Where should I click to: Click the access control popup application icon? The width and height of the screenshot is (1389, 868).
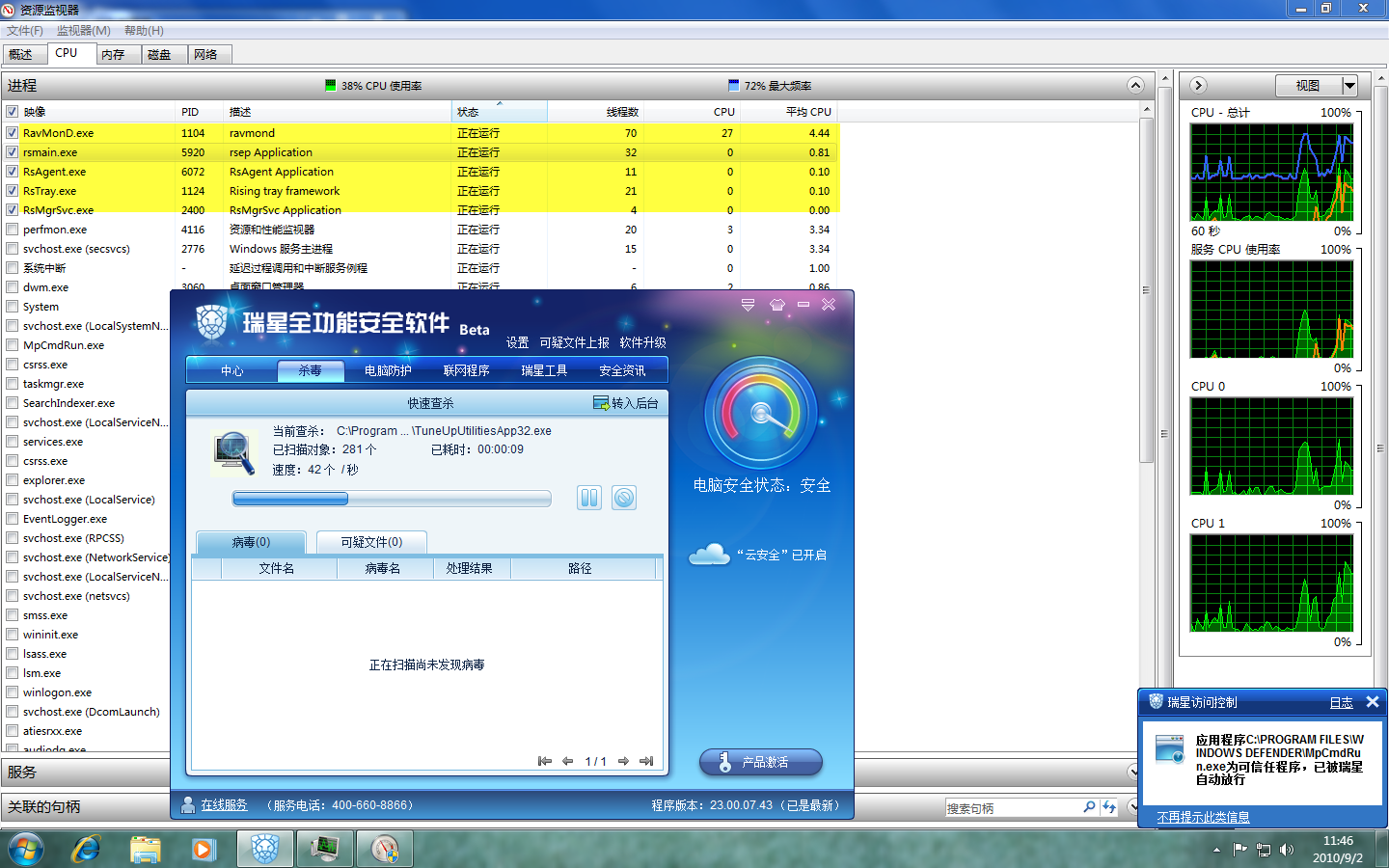pos(1170,748)
